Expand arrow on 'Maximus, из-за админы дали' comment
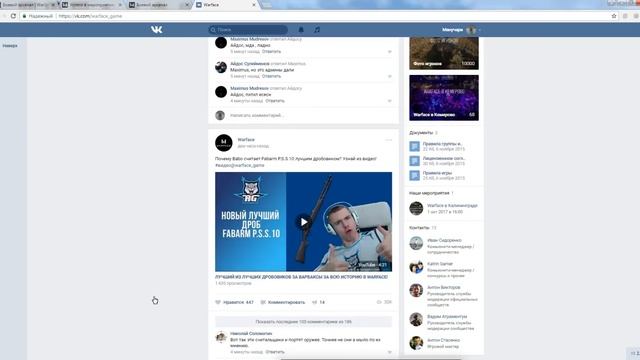Screen dimensions: 640x360 [x=389, y=76]
